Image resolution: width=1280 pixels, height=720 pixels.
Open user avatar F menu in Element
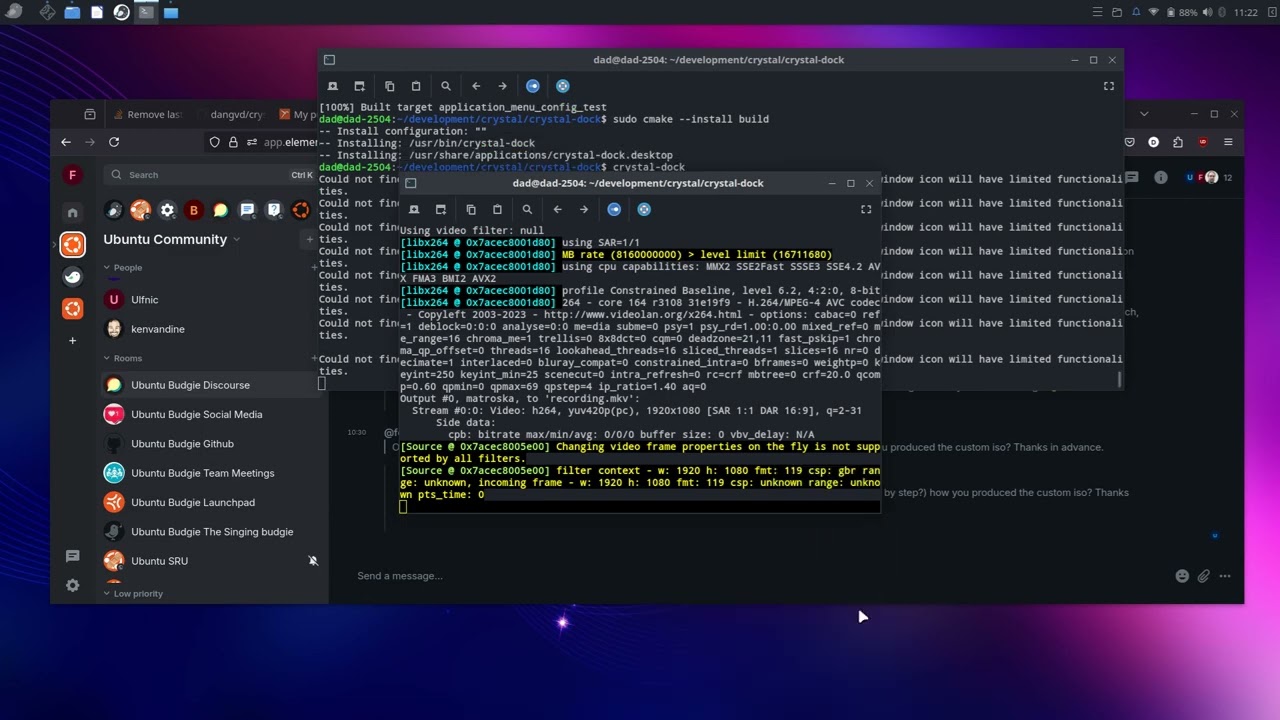[72, 175]
